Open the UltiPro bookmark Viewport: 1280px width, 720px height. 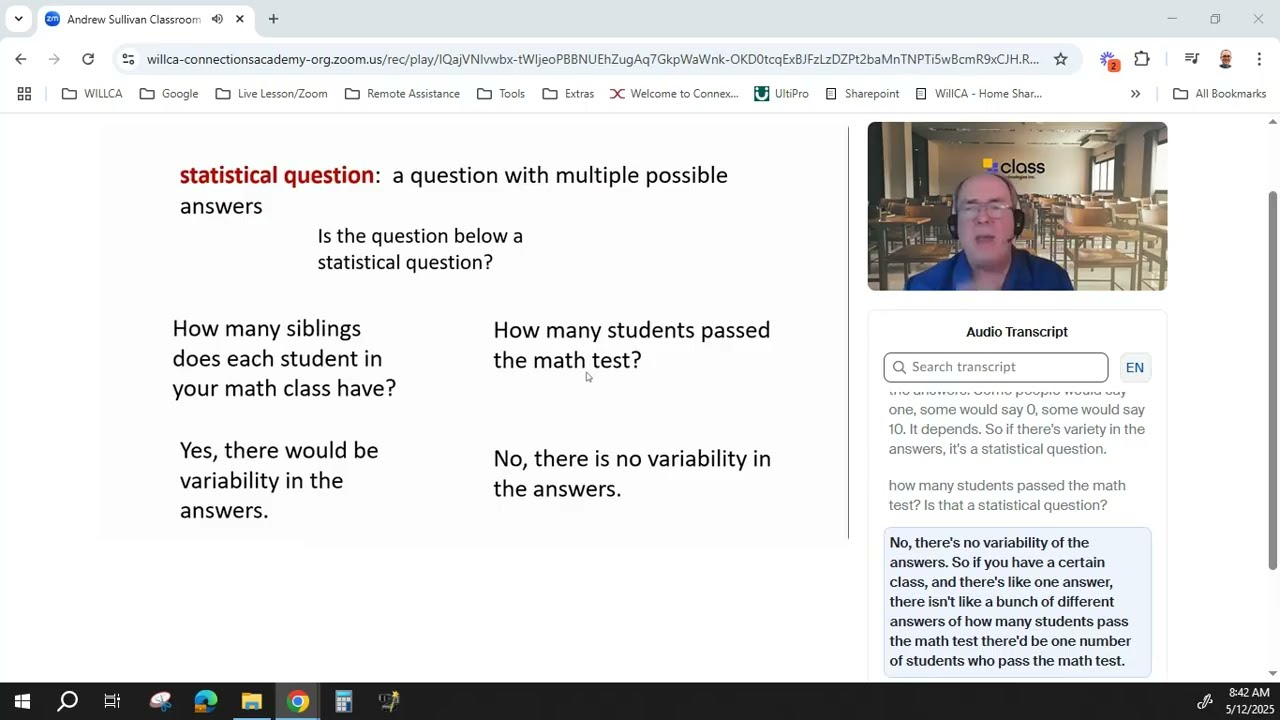(781, 93)
